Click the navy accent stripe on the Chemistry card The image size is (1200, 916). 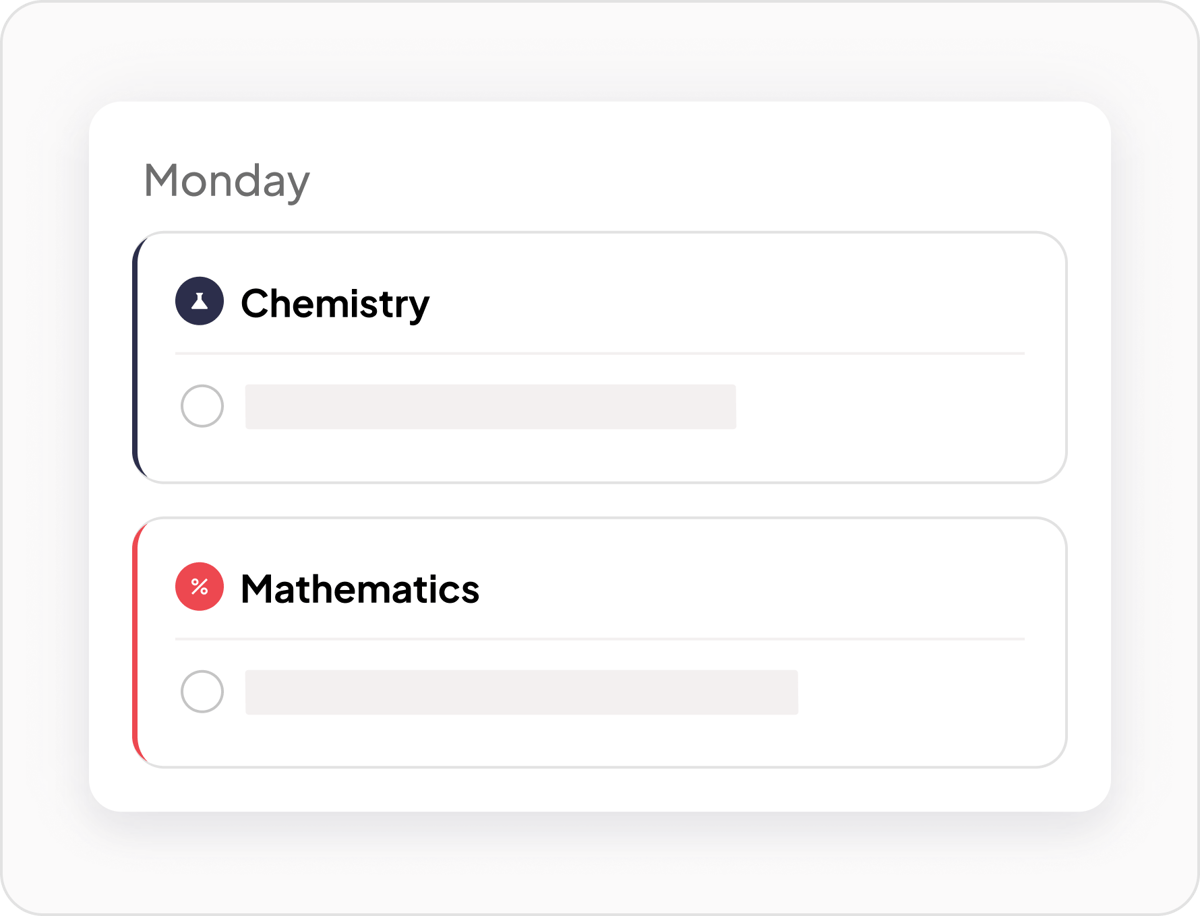[x=135, y=358]
